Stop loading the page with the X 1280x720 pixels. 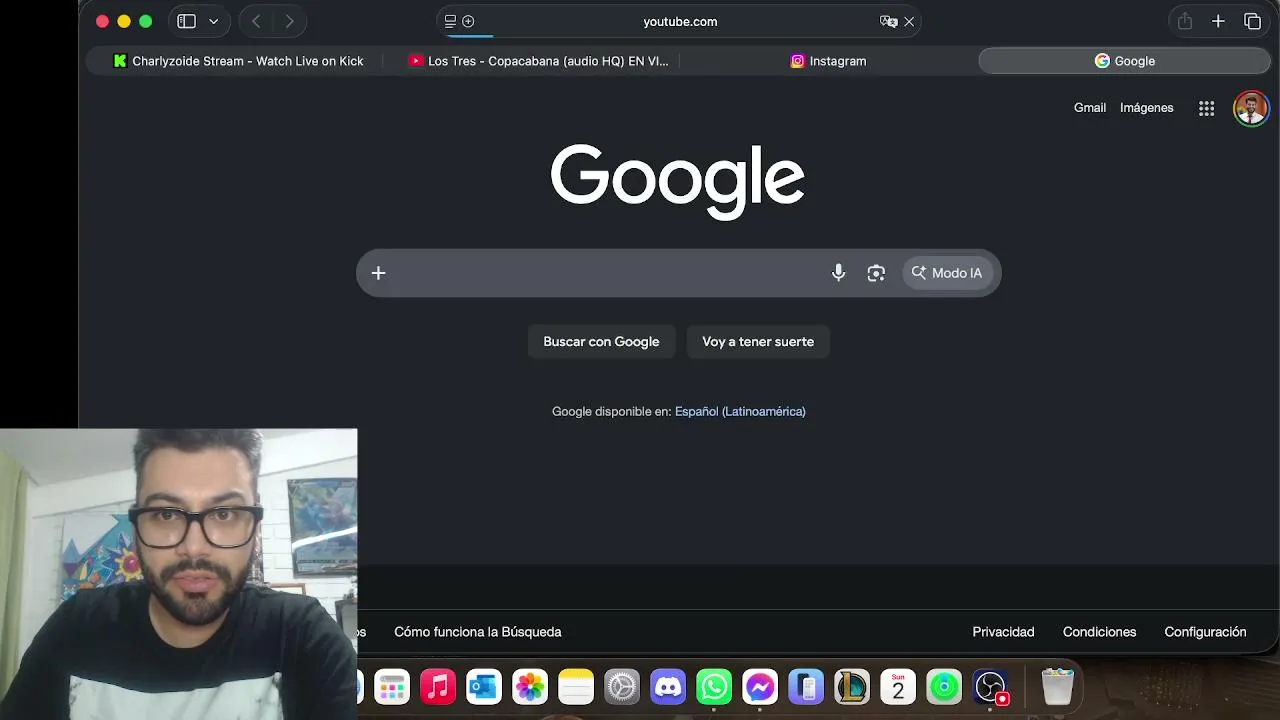909,21
